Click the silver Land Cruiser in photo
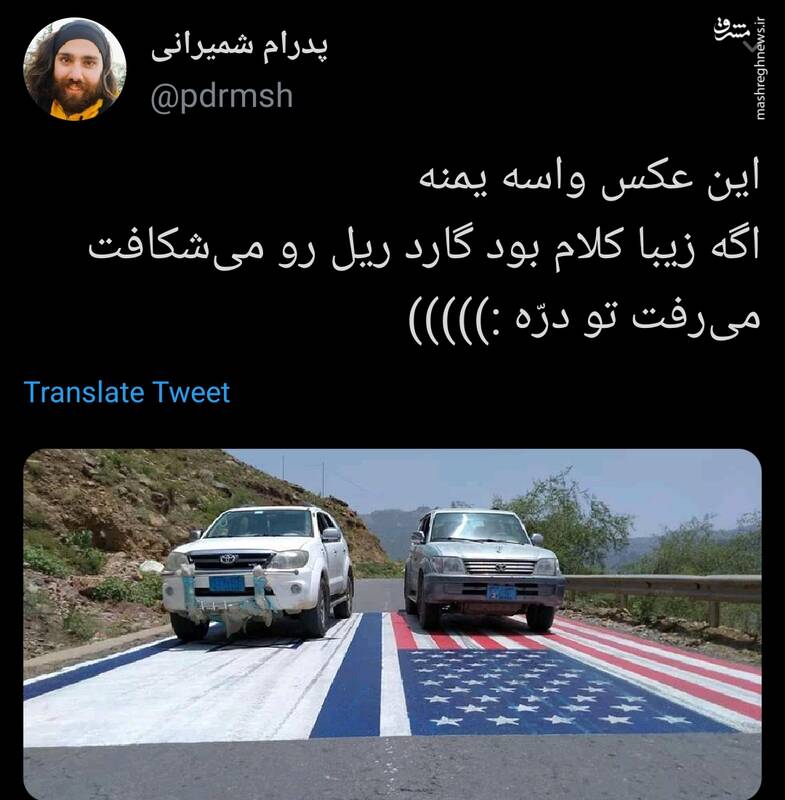 click(484, 568)
